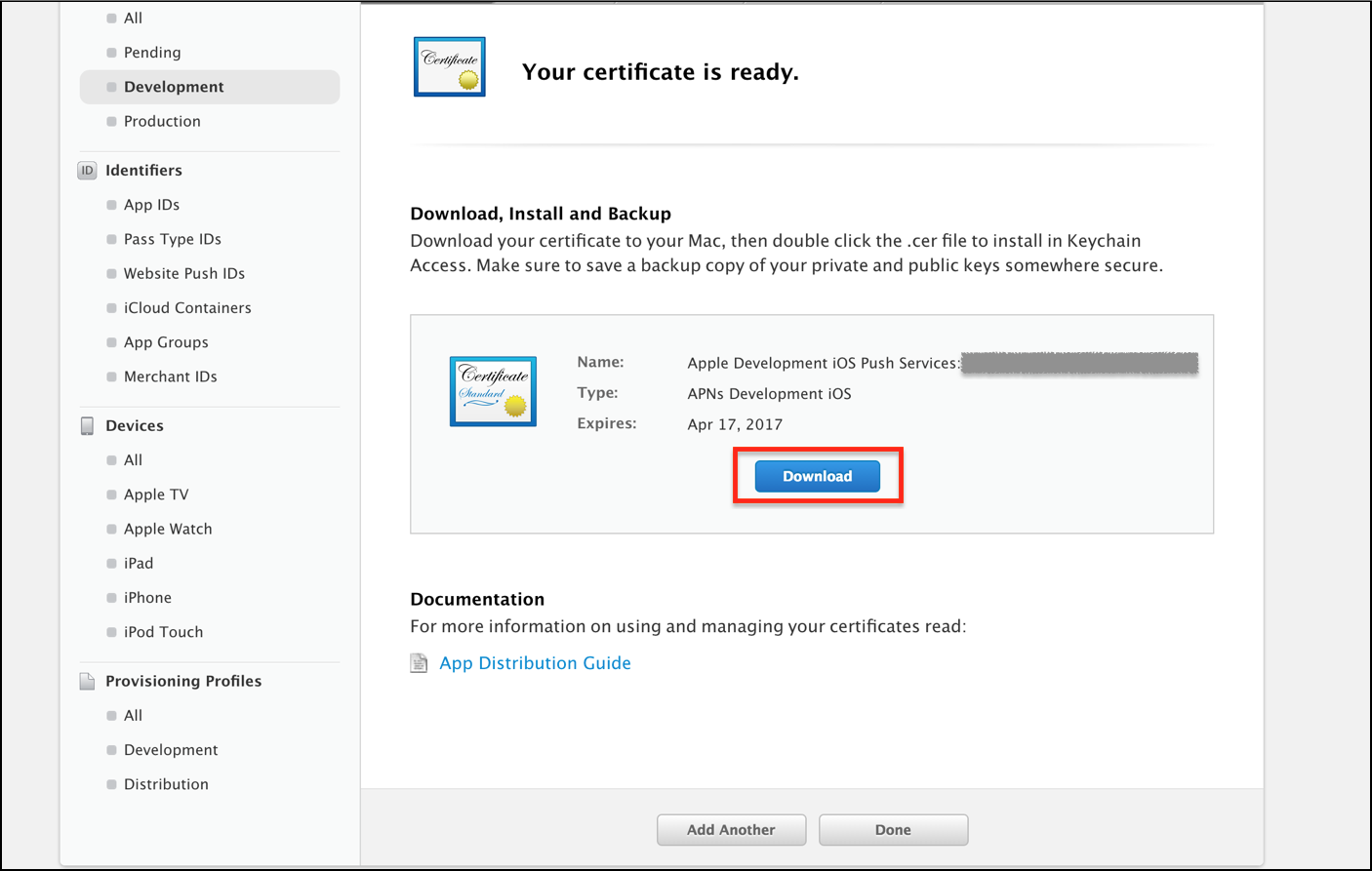Click the status square next to Pending
The image size is (1372, 871).
point(110,52)
